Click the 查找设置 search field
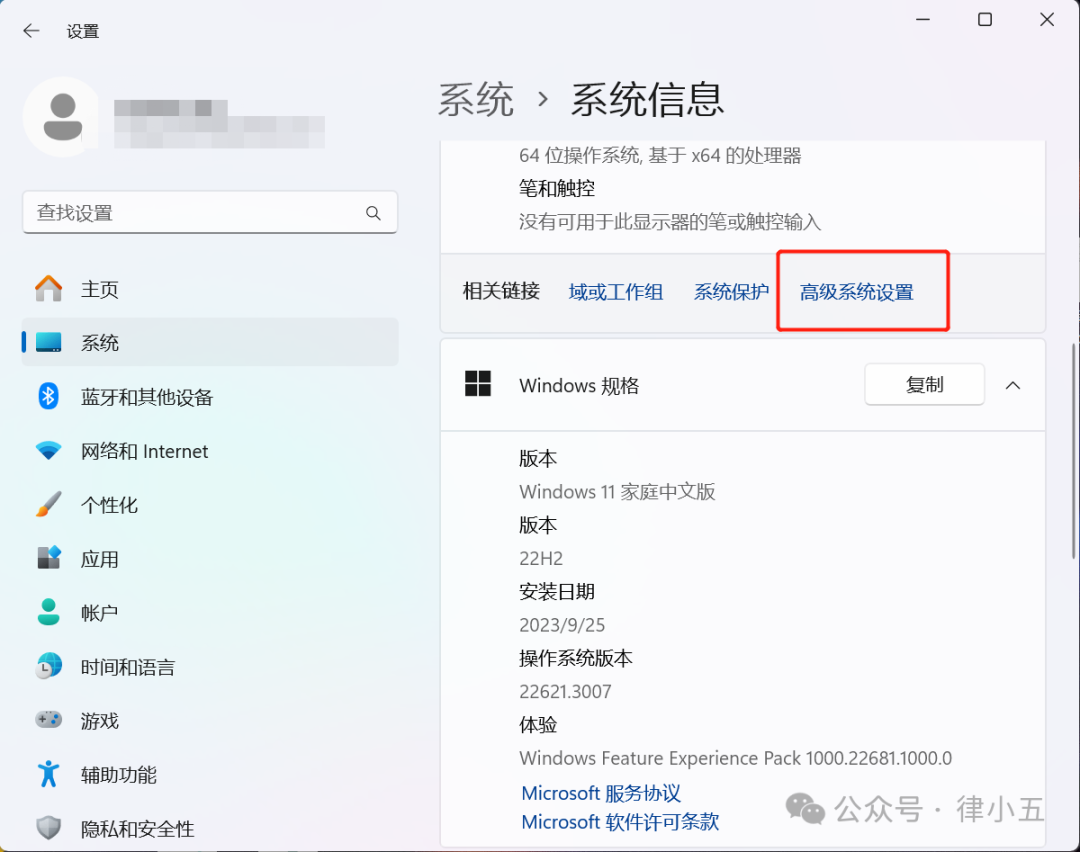This screenshot has width=1080, height=852. [x=210, y=212]
